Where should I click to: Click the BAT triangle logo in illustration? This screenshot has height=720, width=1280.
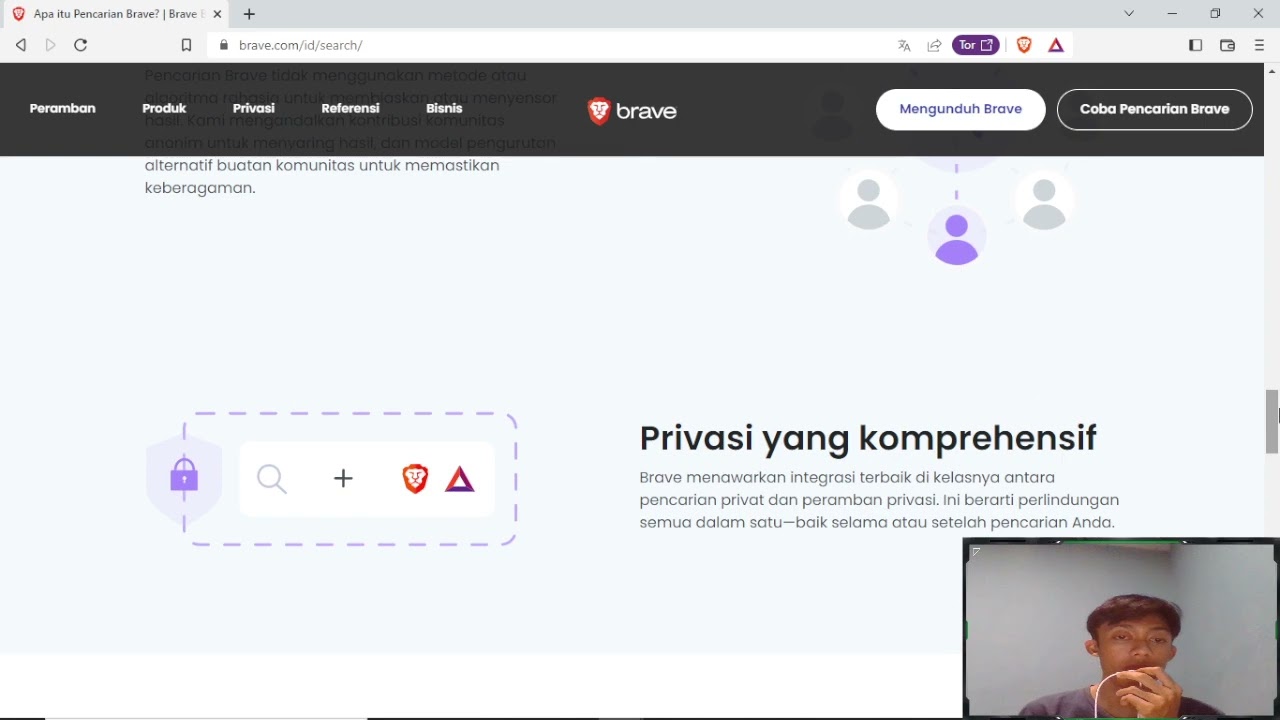click(459, 479)
